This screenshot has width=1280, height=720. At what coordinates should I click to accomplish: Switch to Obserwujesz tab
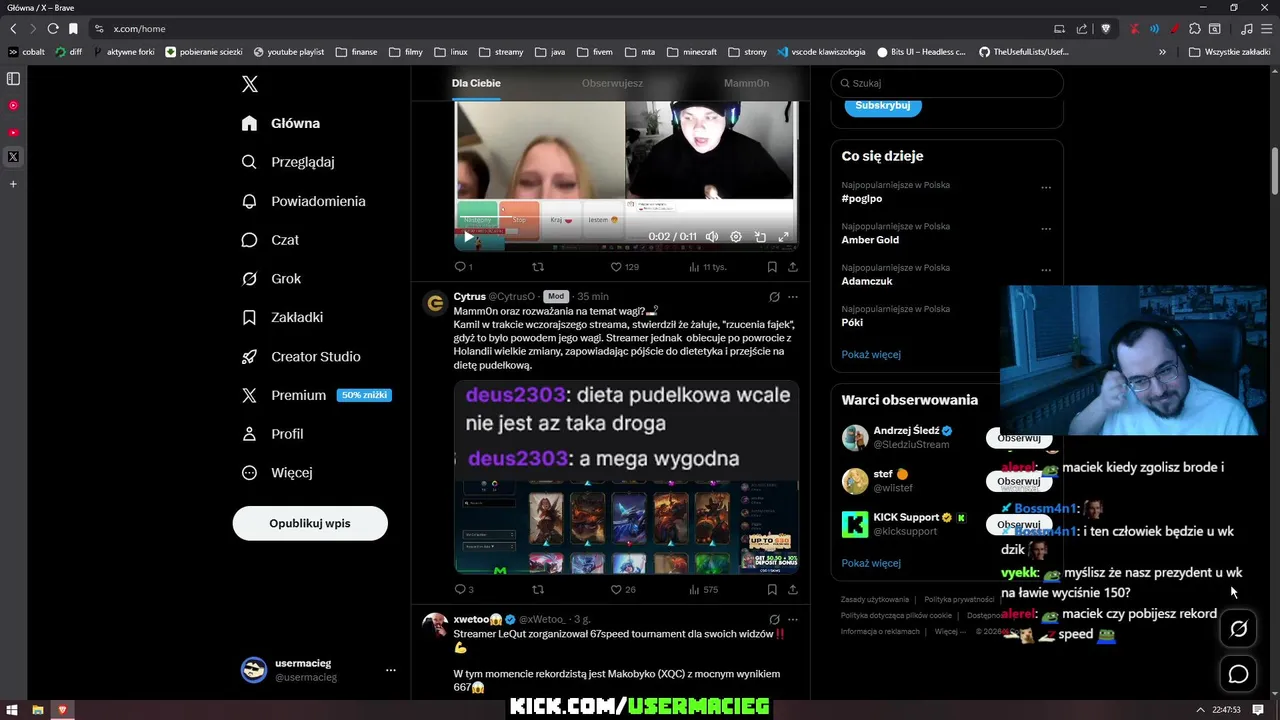612,83
